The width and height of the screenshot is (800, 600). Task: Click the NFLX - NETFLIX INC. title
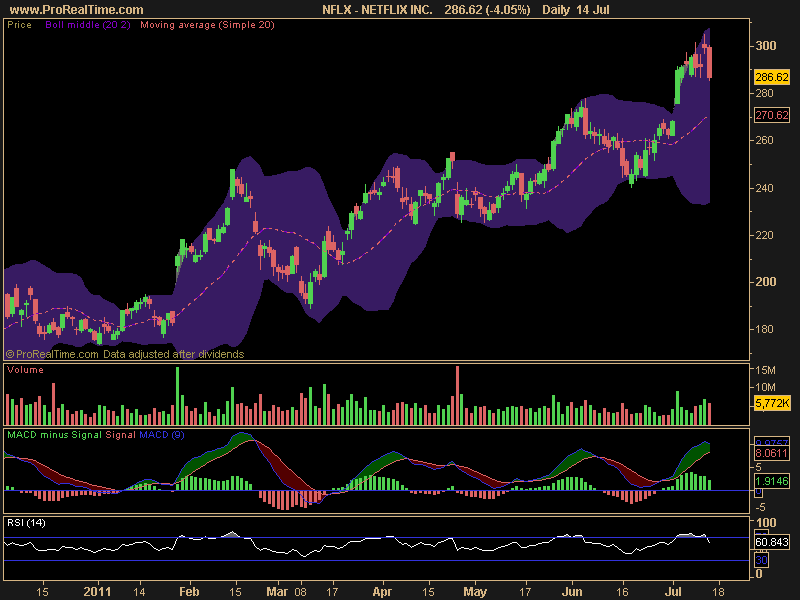click(377, 10)
